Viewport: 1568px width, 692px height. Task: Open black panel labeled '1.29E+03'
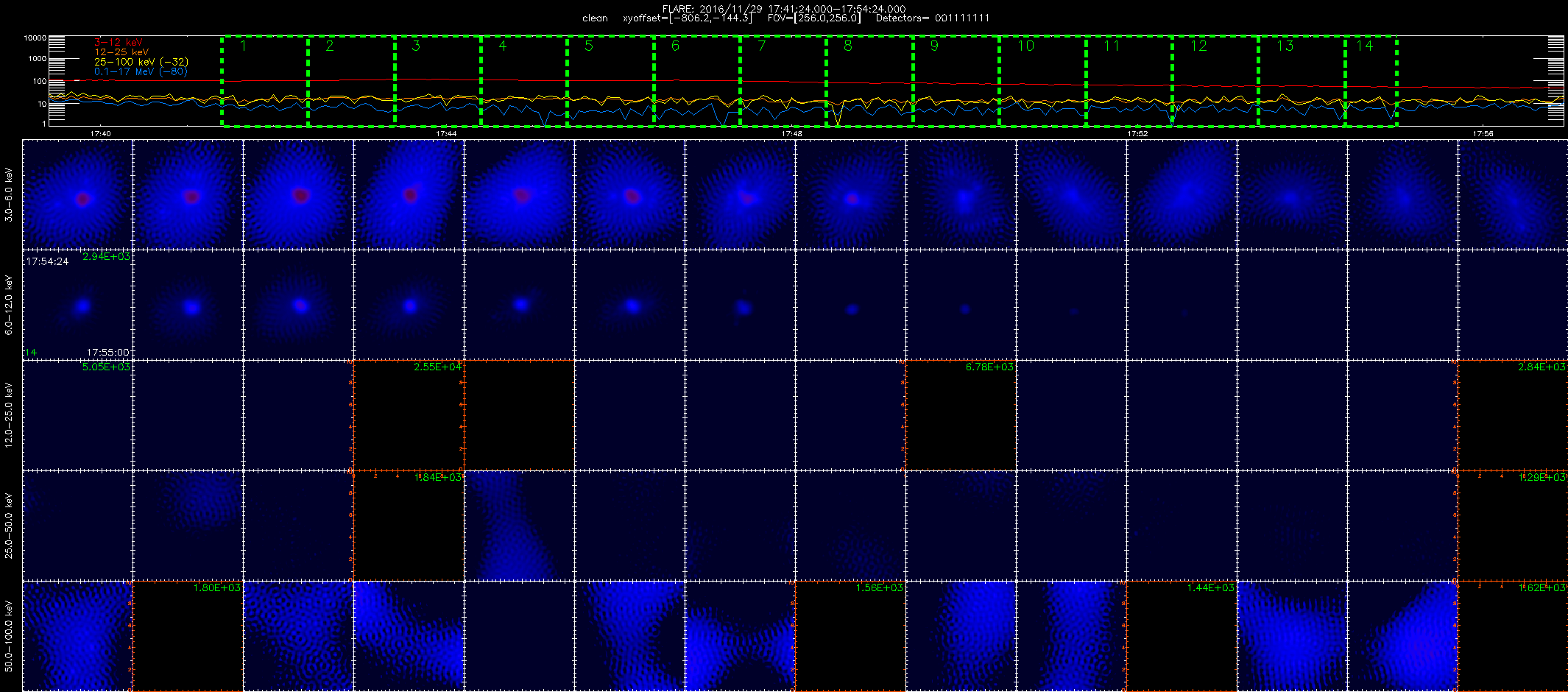[x=1513, y=526]
